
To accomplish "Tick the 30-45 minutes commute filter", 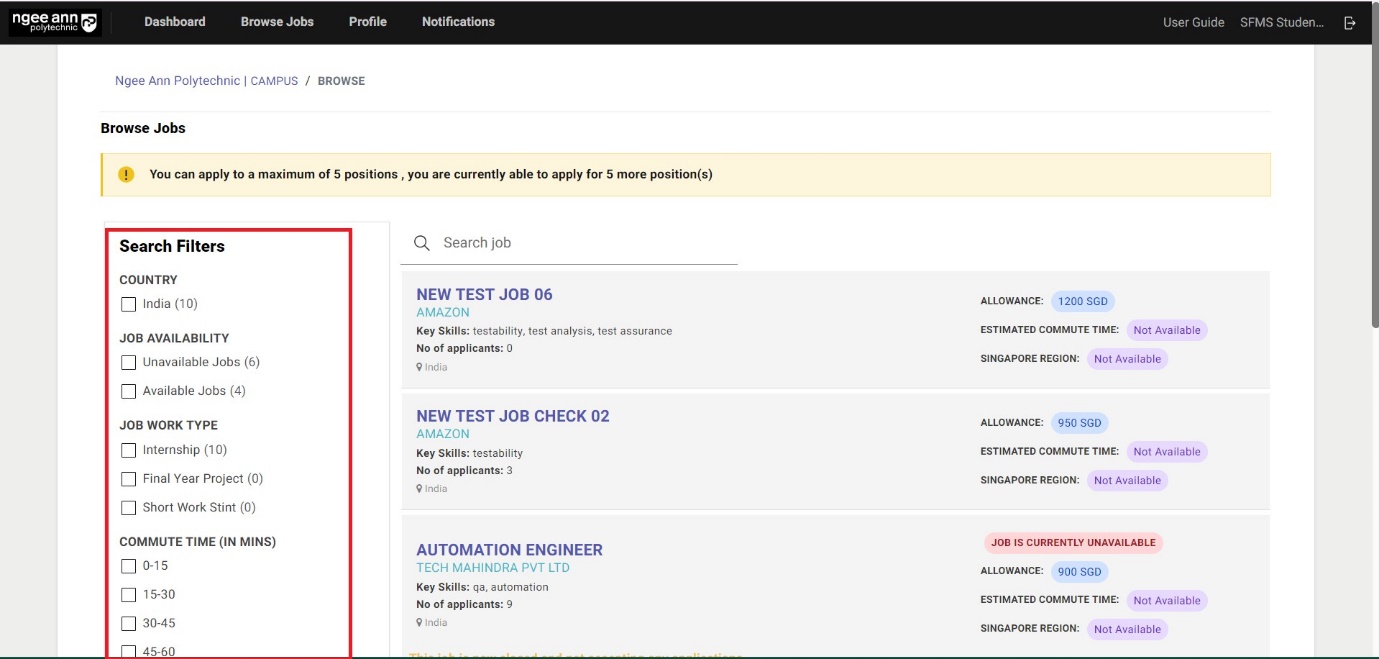I will click(x=128, y=624).
